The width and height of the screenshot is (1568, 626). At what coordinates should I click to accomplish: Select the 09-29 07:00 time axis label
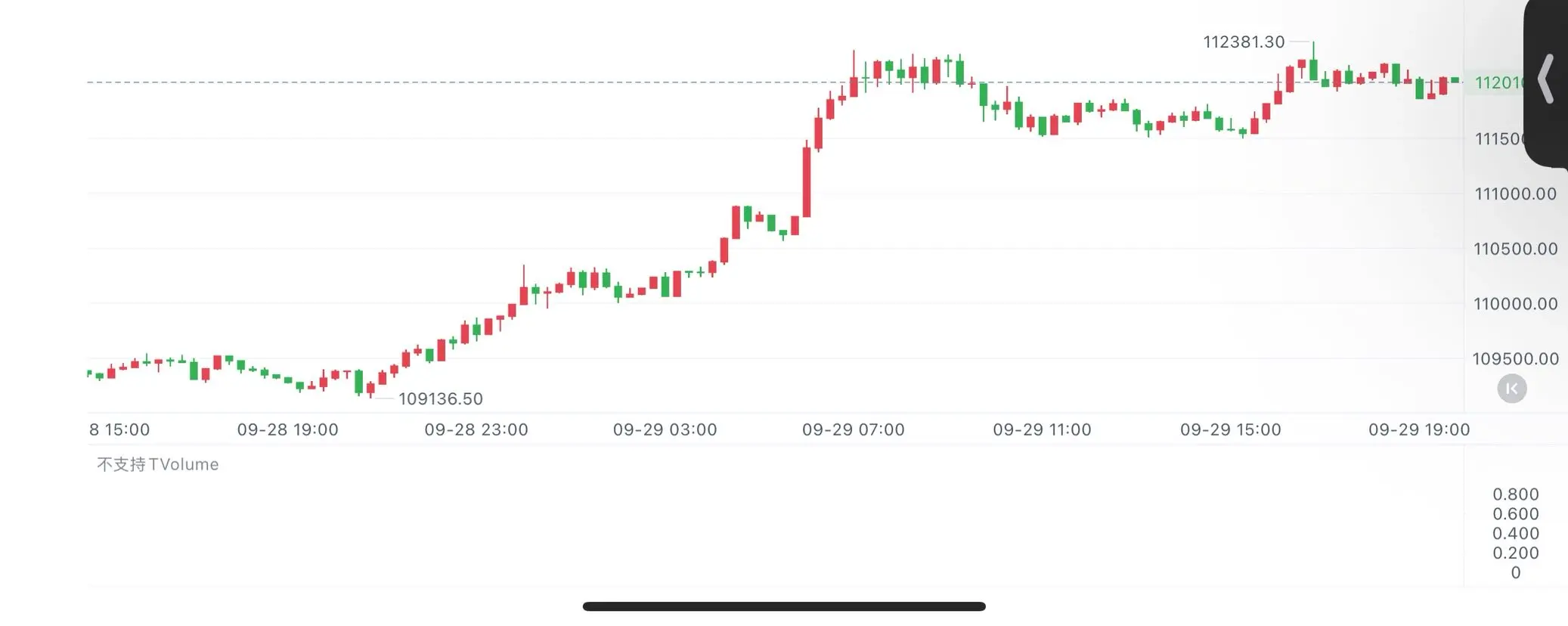click(853, 429)
